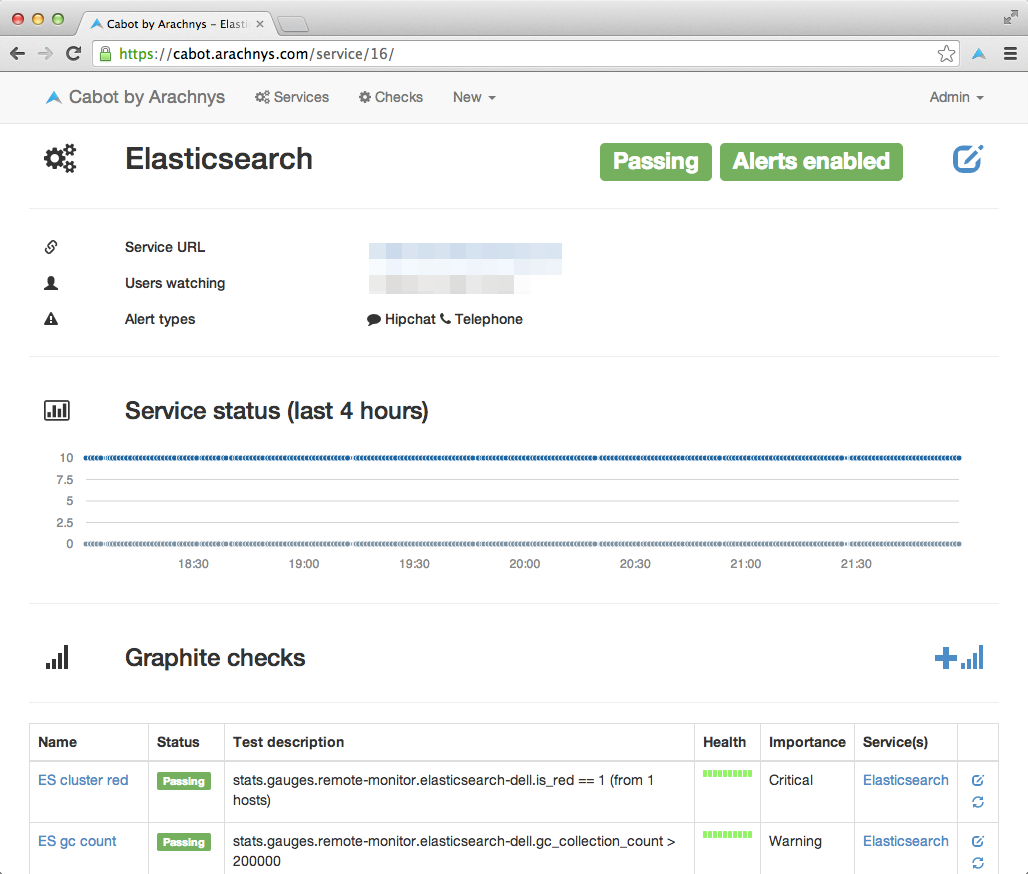This screenshot has height=874, width=1028.
Task: Click the health bar of ES cluster red
Action: [727, 774]
